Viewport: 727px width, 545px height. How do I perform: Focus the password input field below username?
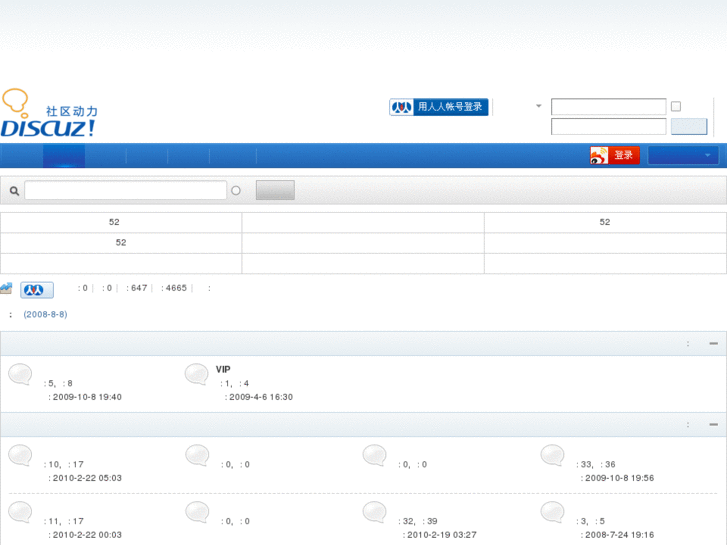point(608,126)
